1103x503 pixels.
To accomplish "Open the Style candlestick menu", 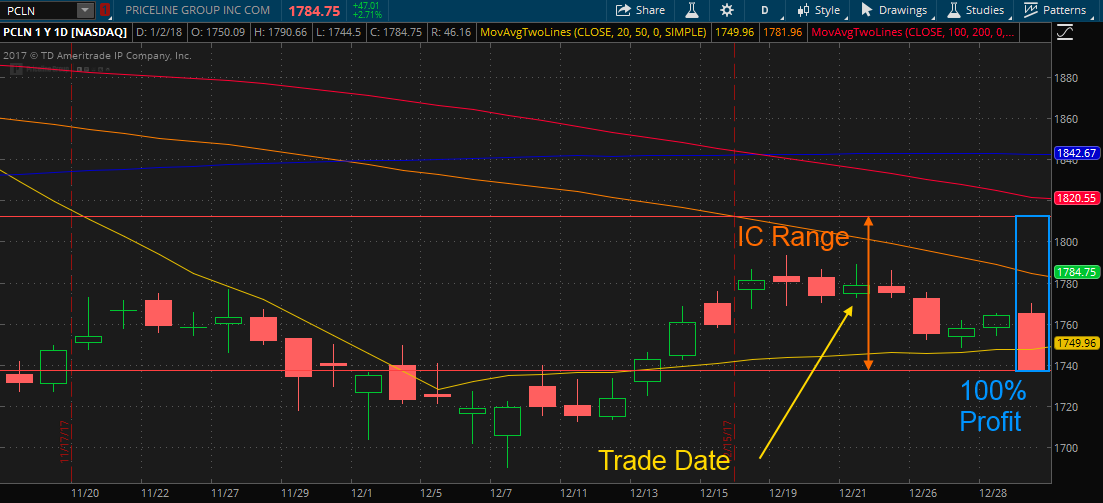I will tap(820, 10).
